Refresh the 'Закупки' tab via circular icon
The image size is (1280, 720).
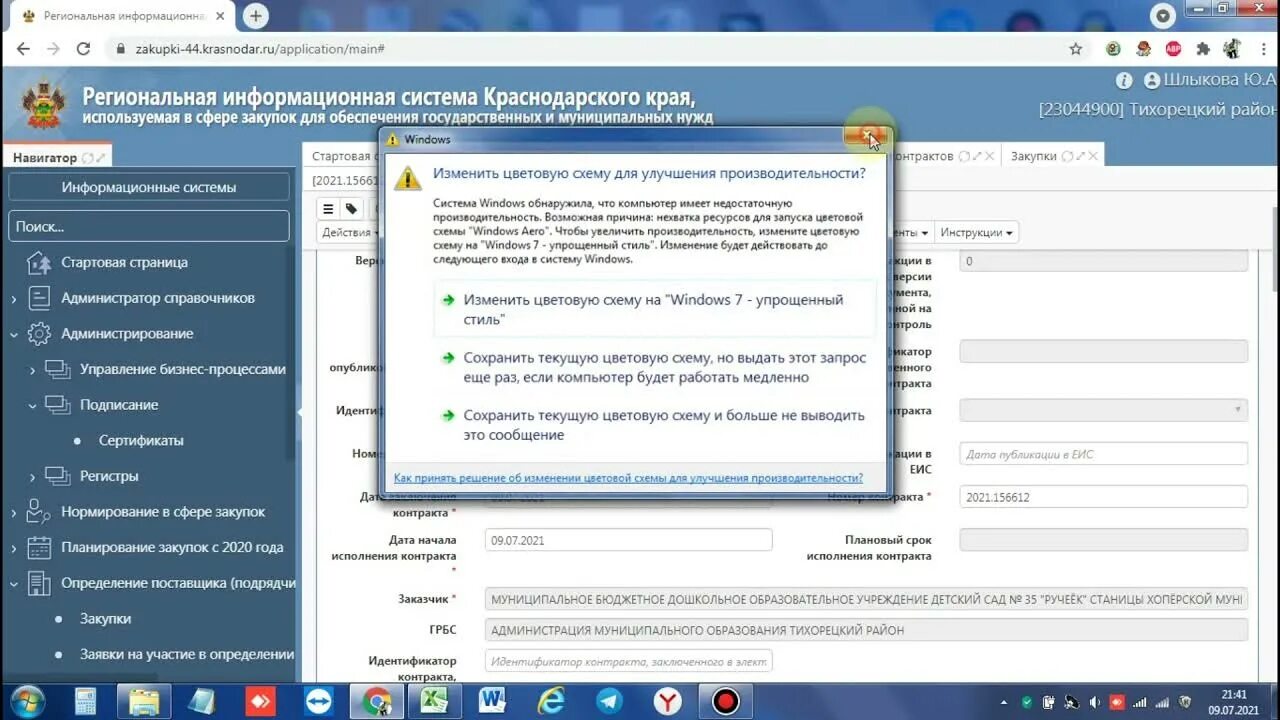[x=1066, y=156]
